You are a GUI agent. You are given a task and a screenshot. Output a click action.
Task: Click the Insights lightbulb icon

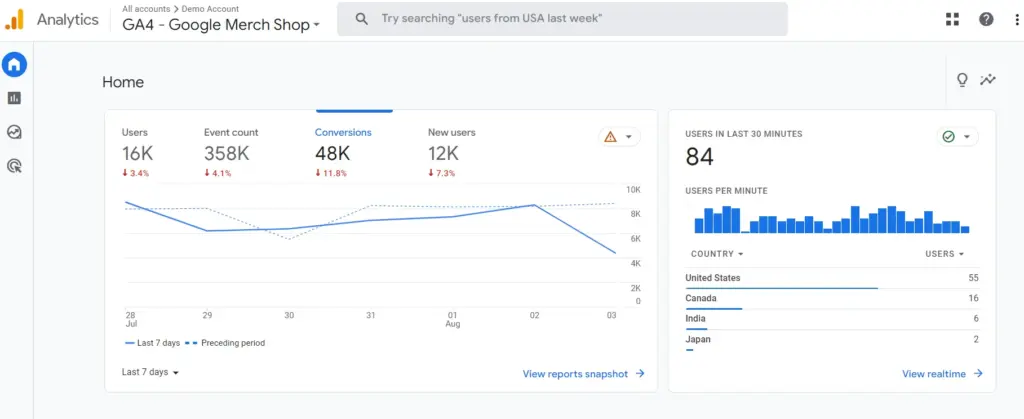pyautogui.click(x=962, y=80)
